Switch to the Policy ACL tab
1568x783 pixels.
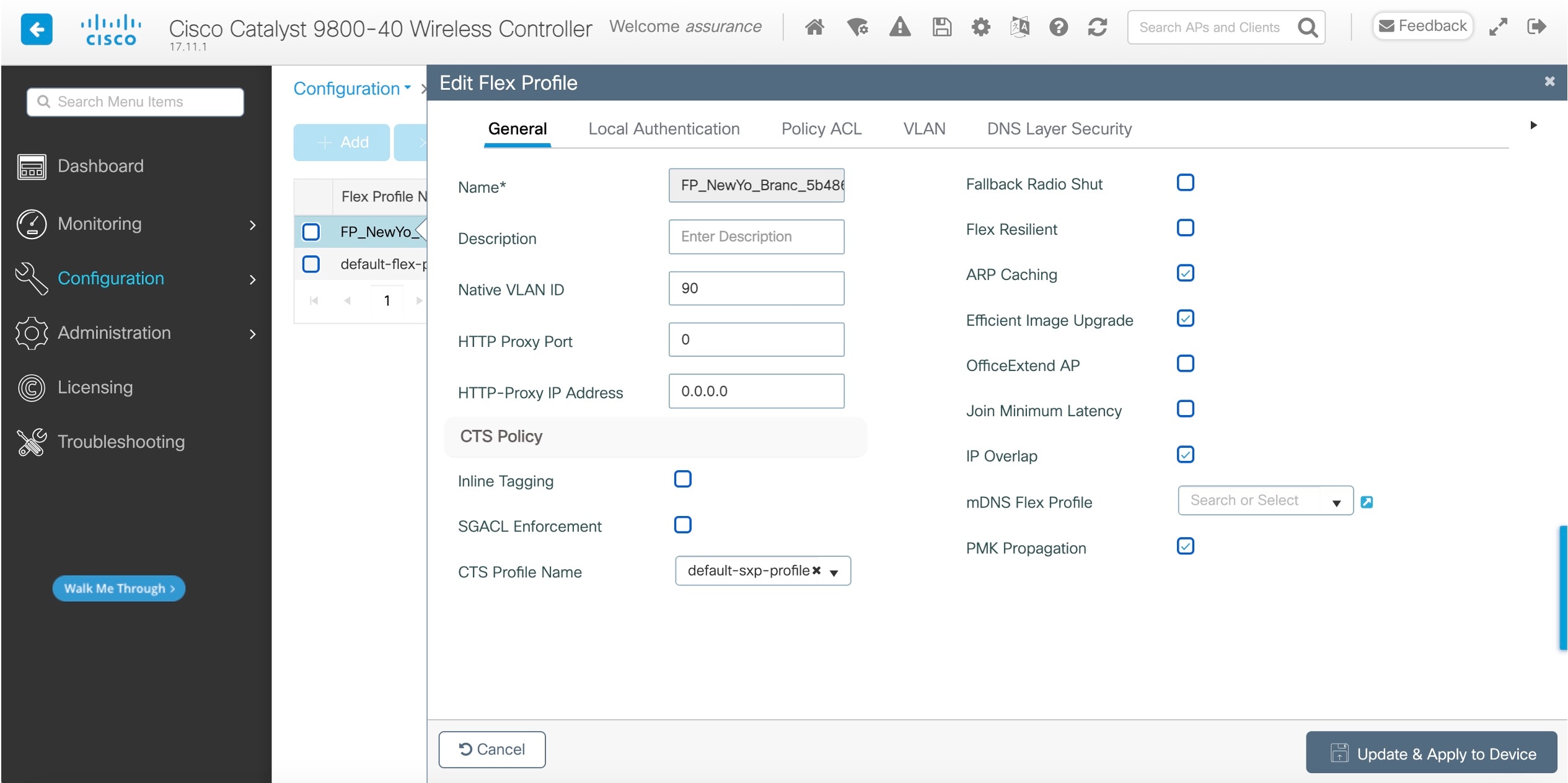tap(821, 129)
